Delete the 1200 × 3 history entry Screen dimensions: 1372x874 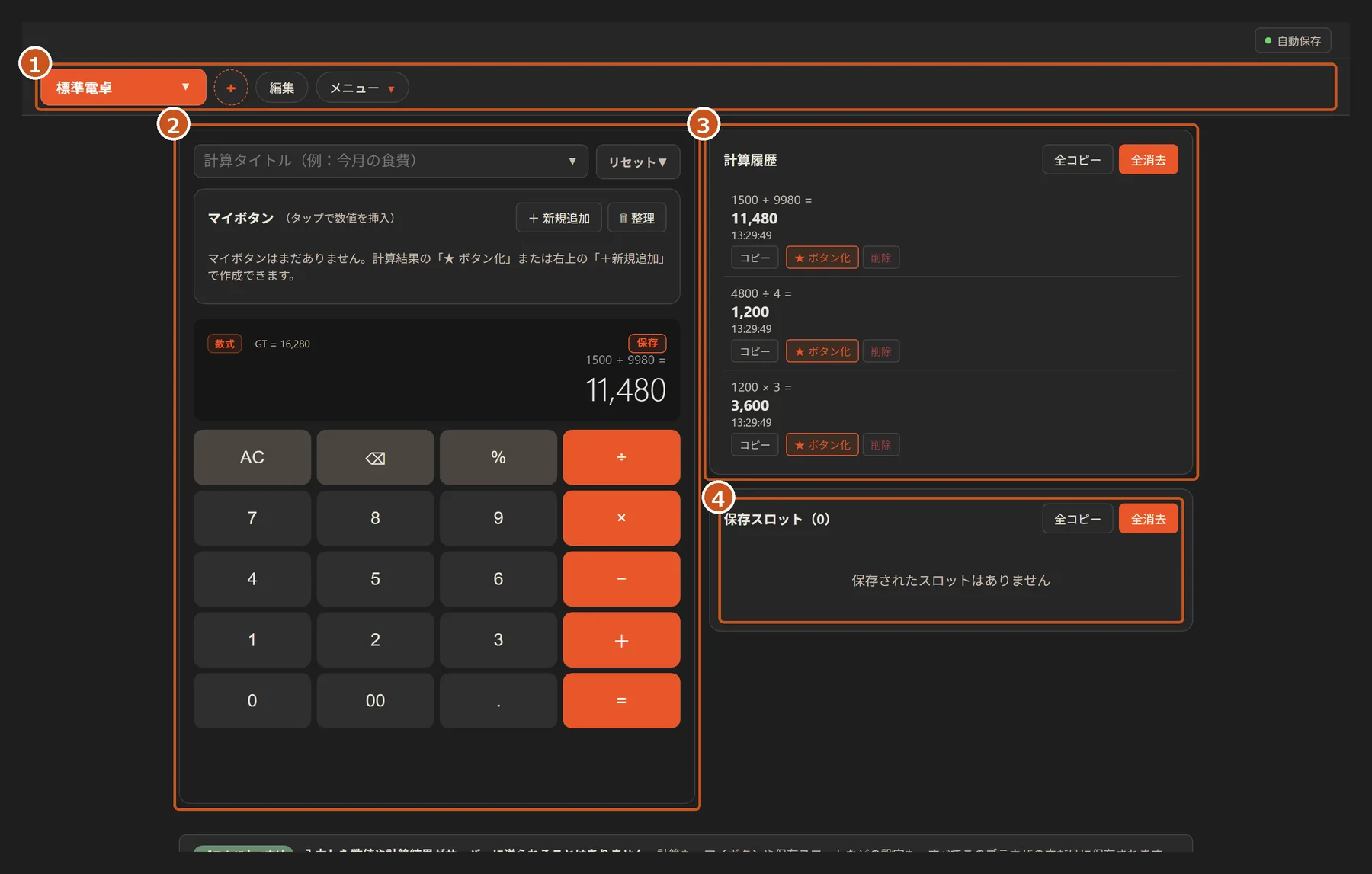click(881, 445)
